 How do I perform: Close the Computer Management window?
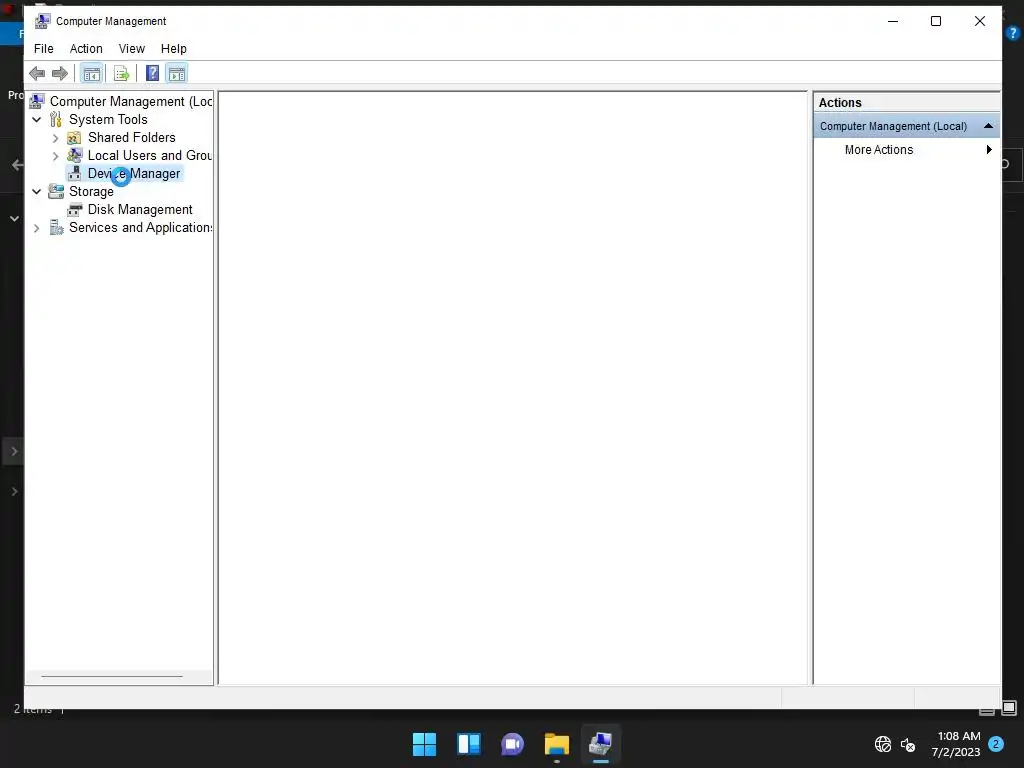[x=980, y=22]
